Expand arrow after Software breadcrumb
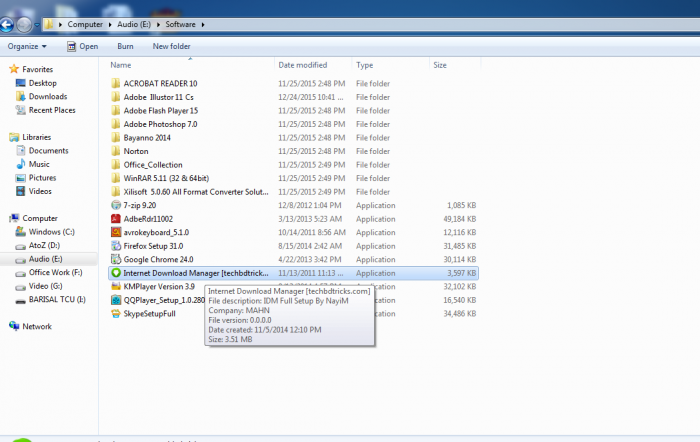 pos(203,25)
